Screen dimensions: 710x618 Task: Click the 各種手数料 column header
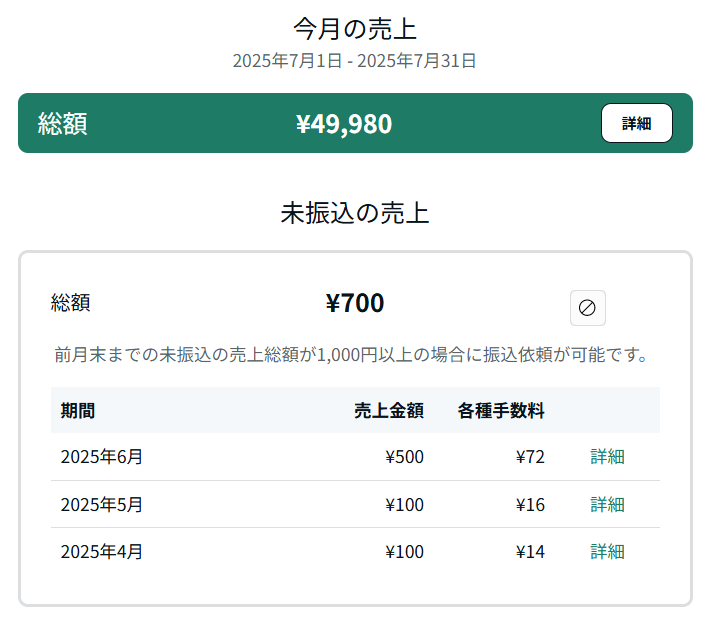click(x=501, y=411)
